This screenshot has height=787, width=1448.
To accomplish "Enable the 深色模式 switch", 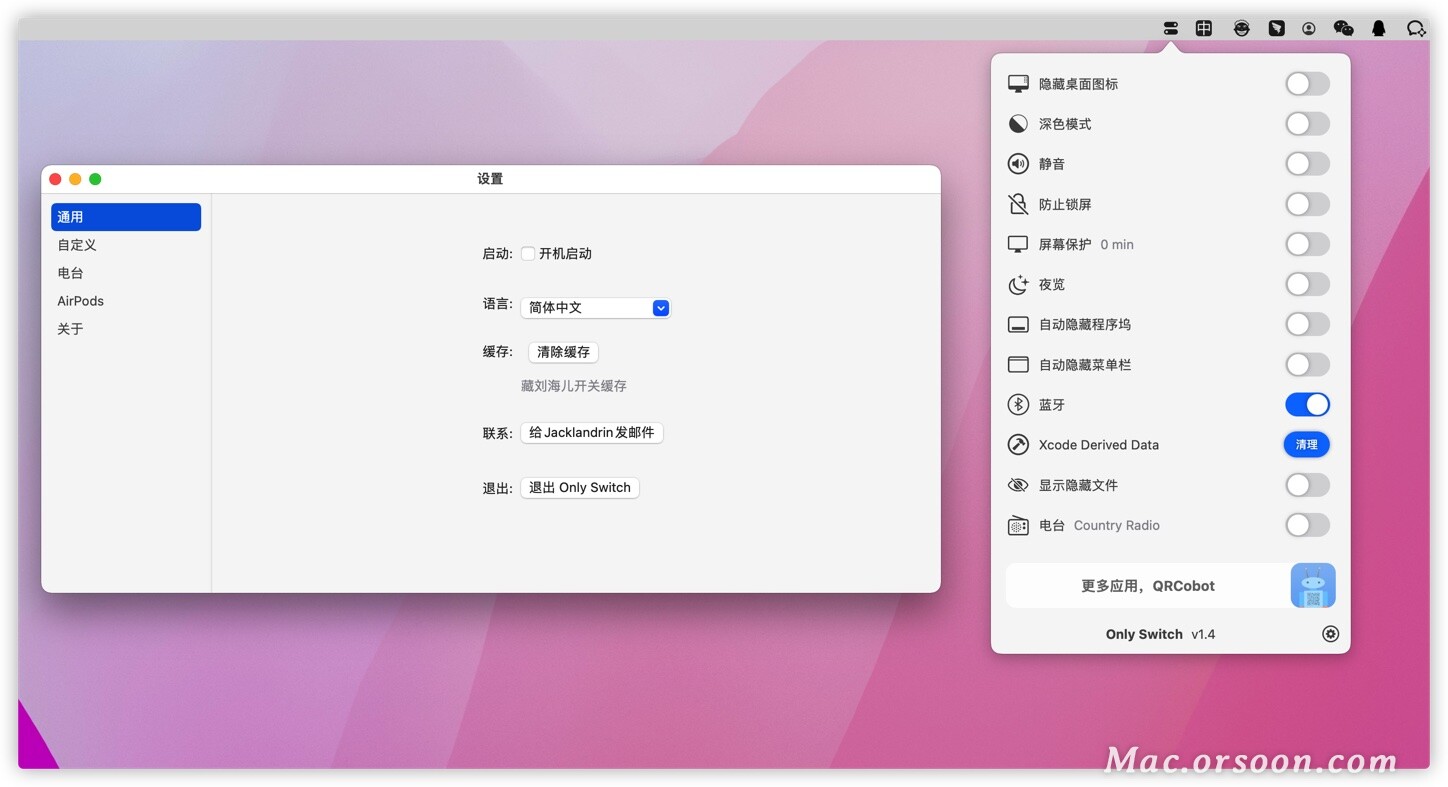I will pyautogui.click(x=1307, y=124).
